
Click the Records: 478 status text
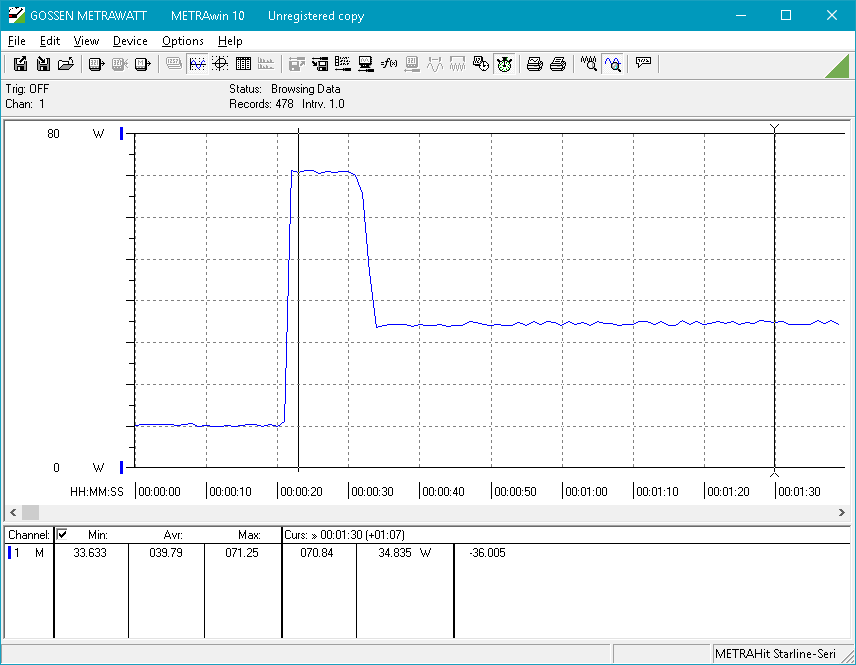[261, 104]
